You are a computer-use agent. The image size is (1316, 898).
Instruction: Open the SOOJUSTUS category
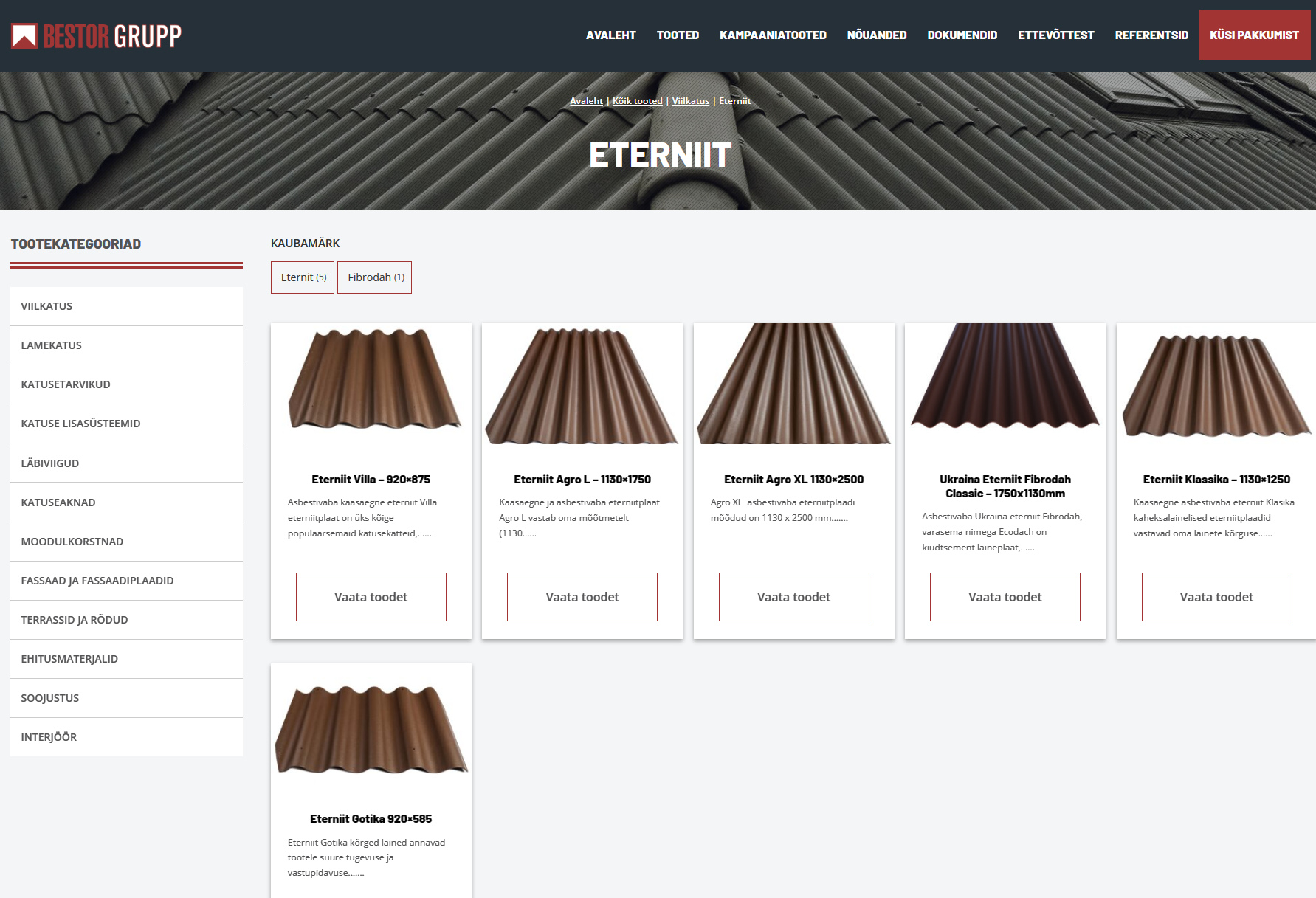[126, 698]
